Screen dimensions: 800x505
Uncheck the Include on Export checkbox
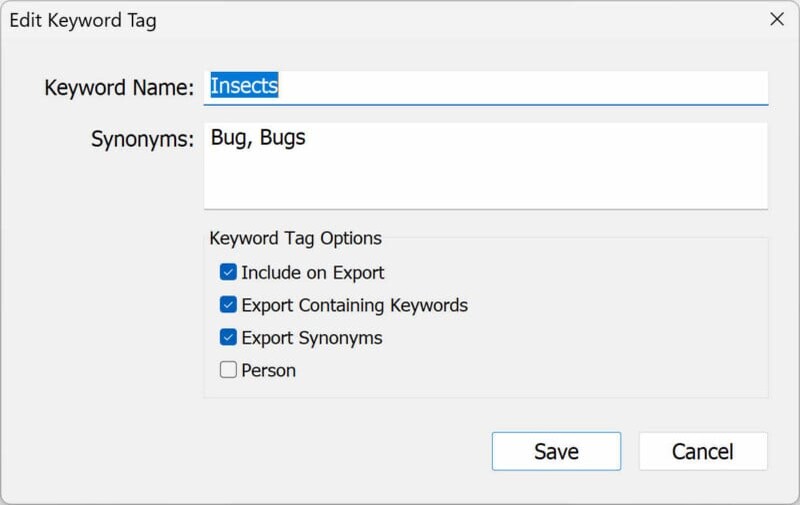click(228, 272)
